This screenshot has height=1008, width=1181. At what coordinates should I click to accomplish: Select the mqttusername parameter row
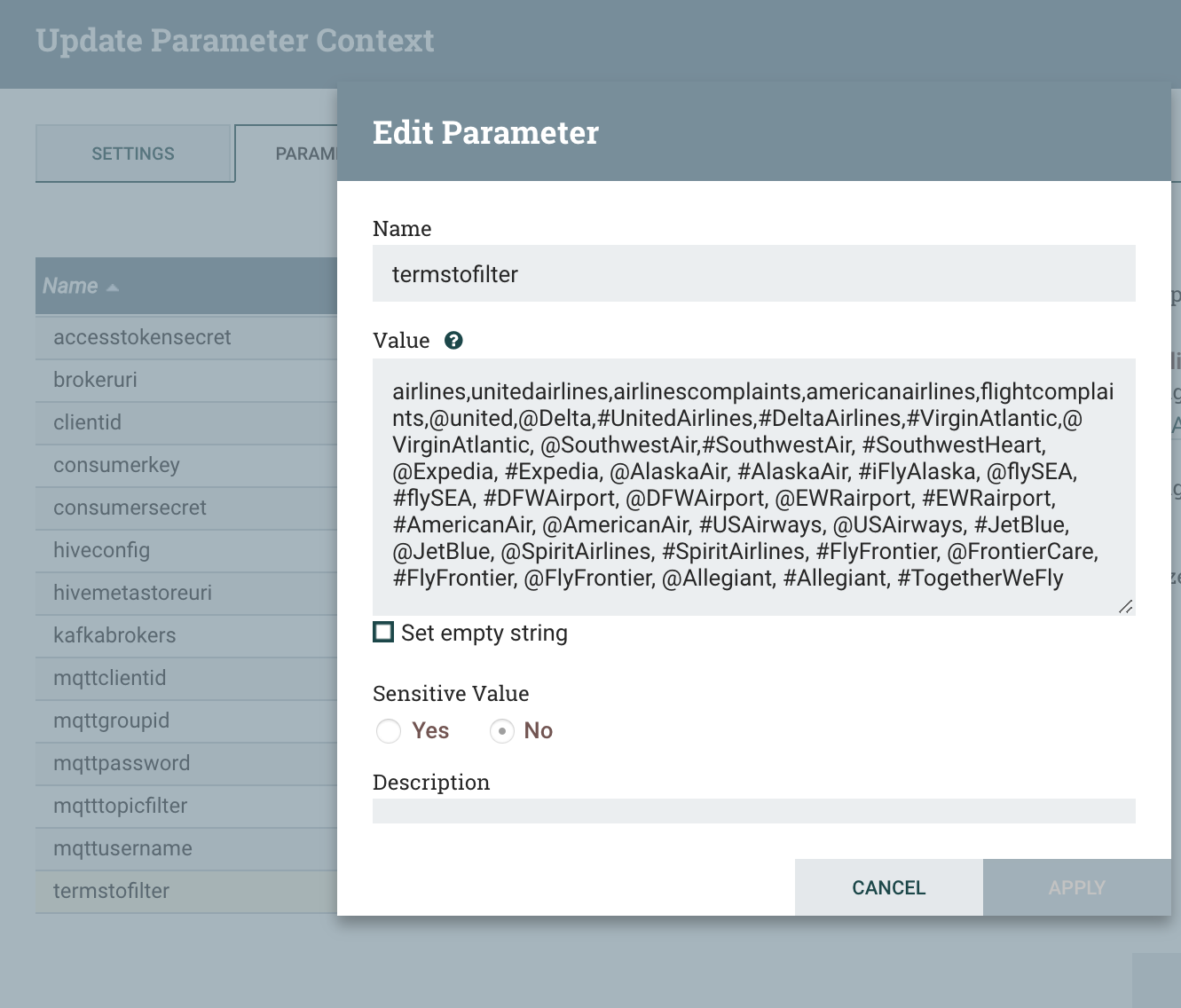186,849
